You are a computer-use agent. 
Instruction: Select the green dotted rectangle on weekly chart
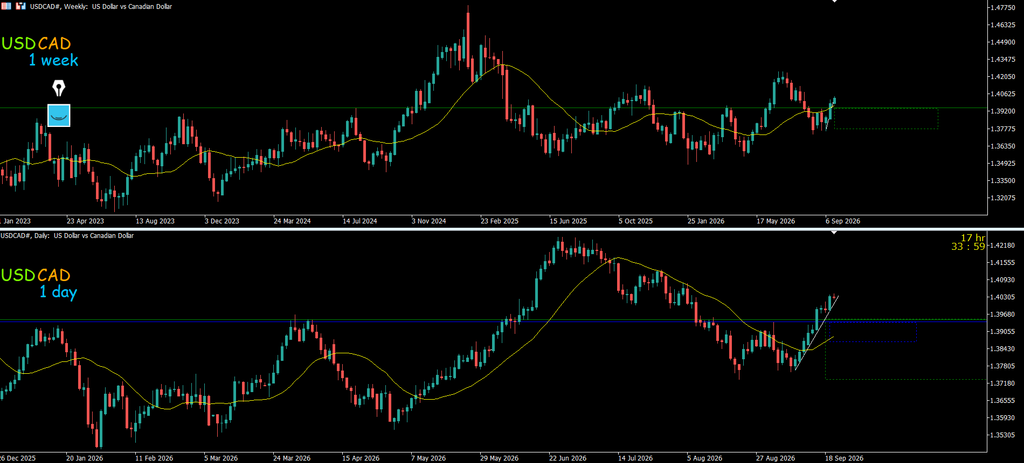[886, 119]
